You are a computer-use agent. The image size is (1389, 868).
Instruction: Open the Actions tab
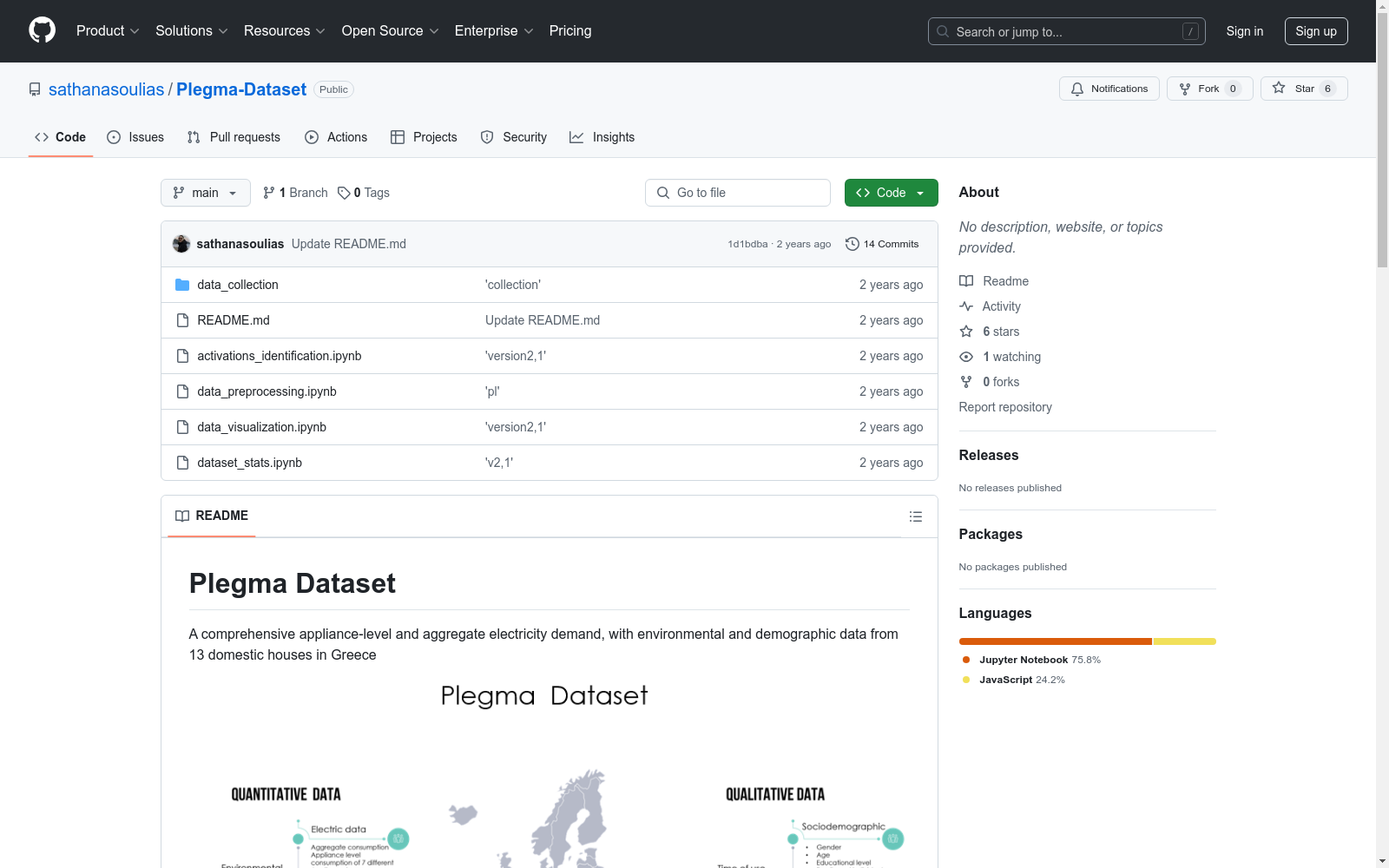click(x=336, y=137)
